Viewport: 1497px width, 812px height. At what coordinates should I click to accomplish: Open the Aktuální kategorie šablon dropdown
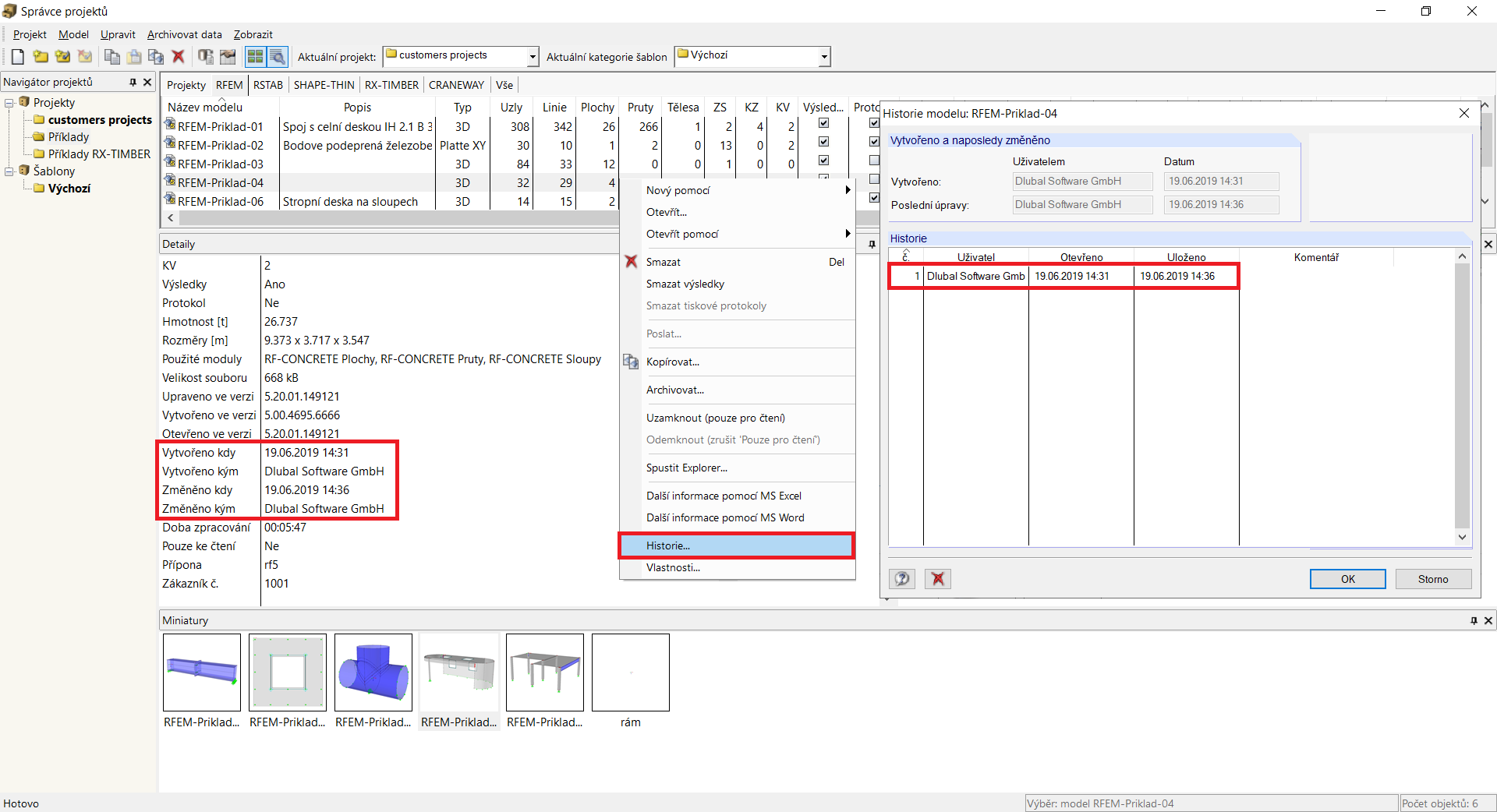click(x=824, y=56)
